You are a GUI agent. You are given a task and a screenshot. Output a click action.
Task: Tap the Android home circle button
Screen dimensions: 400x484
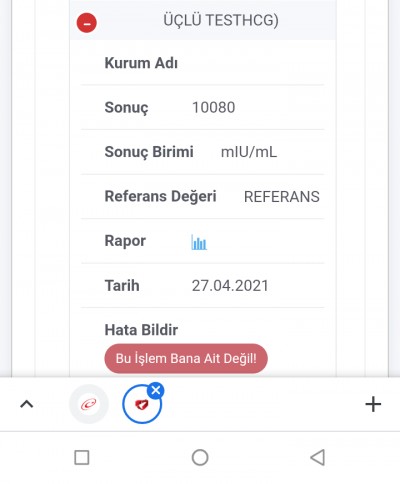(200, 457)
